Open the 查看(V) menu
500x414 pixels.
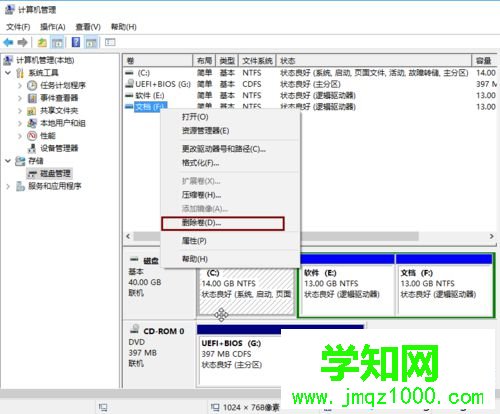(x=88, y=27)
